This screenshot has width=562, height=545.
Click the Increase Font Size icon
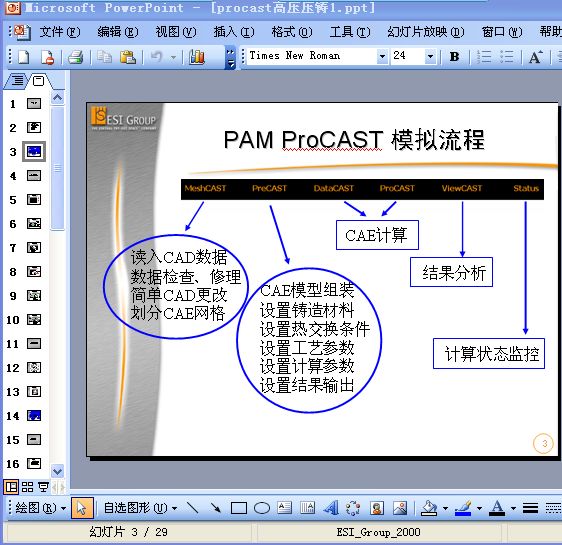(535, 57)
